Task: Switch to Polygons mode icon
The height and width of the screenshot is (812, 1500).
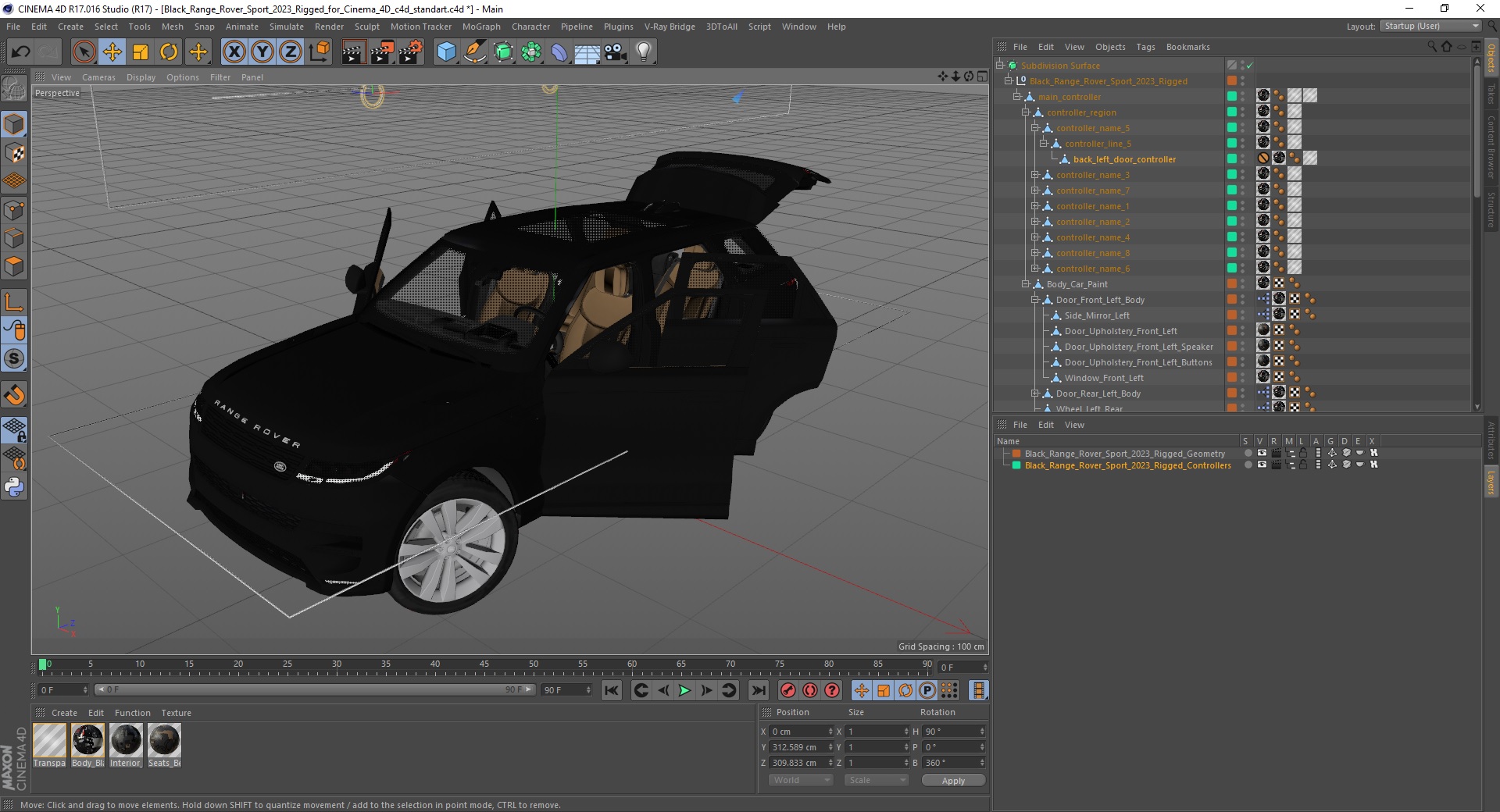Action: tap(15, 266)
